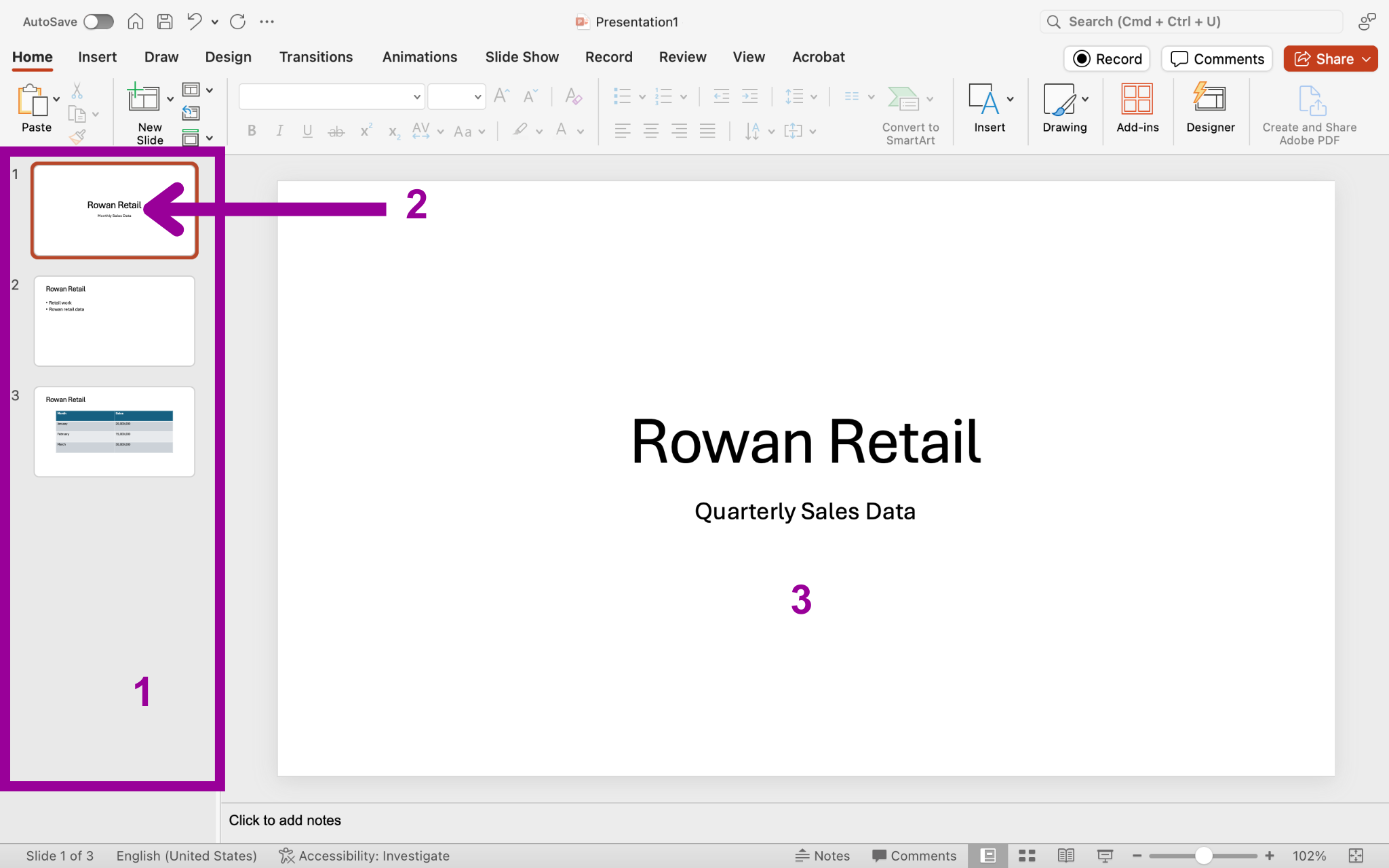This screenshot has width=1389, height=868.
Task: Switch to Slide Sorter view icon
Action: point(1028,856)
